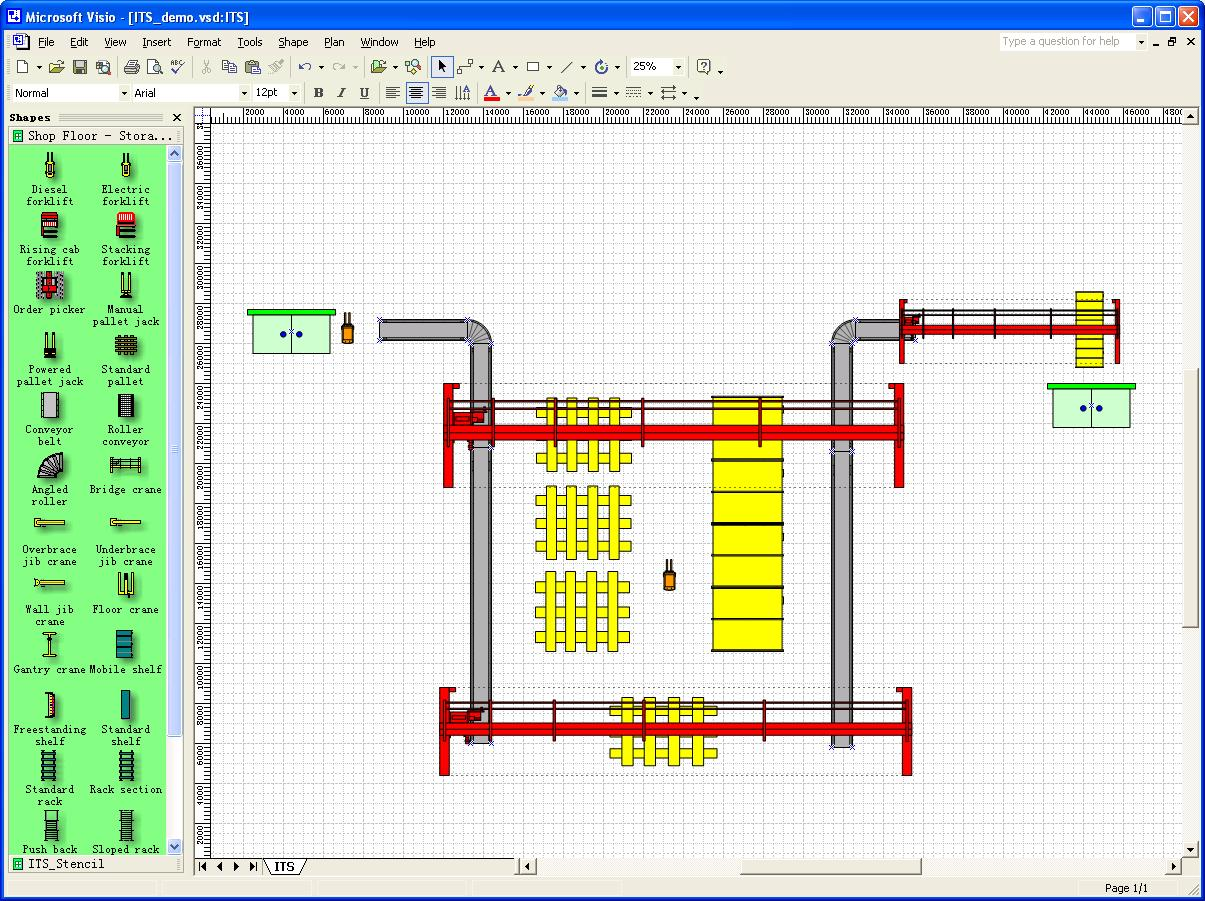The width and height of the screenshot is (1205, 901).
Task: Click the Save icon
Action: click(x=80, y=67)
